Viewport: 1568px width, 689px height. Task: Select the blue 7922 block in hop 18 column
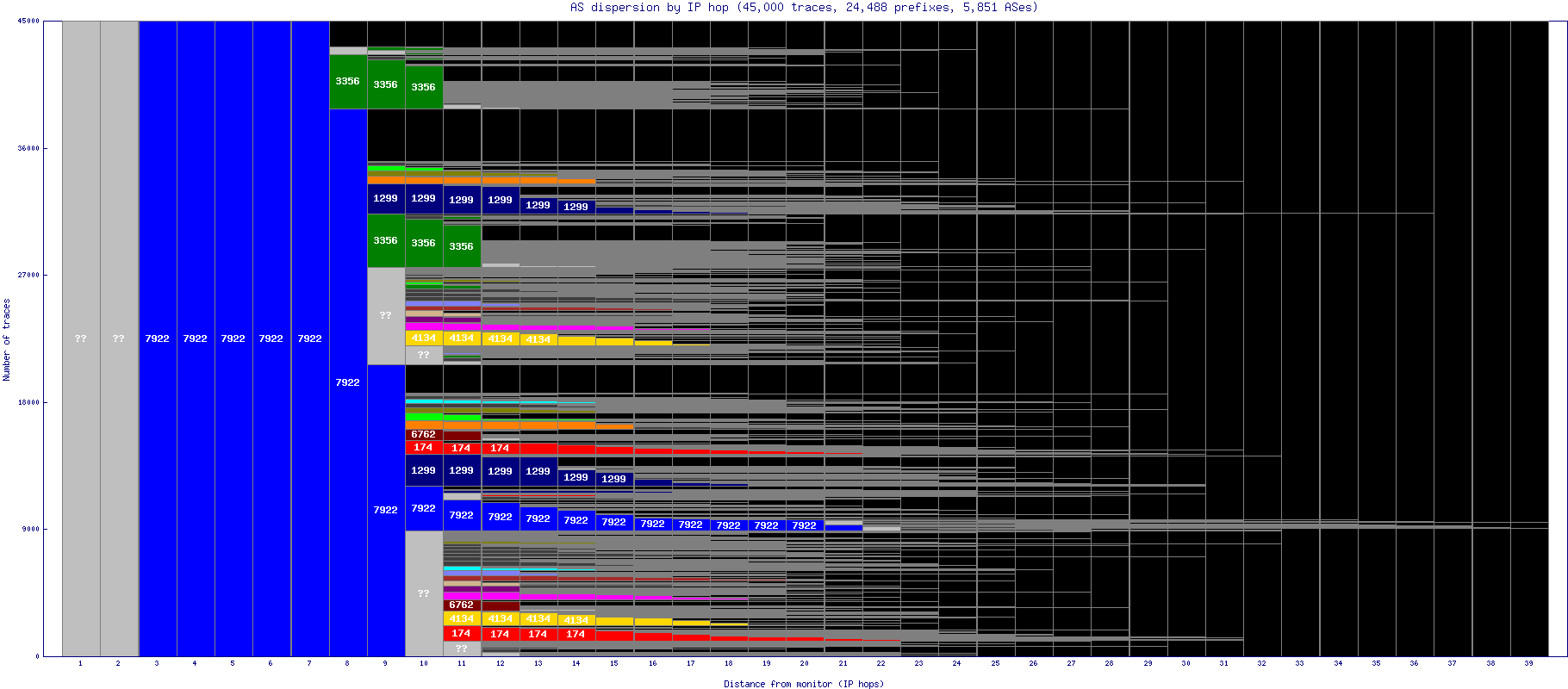(x=729, y=525)
